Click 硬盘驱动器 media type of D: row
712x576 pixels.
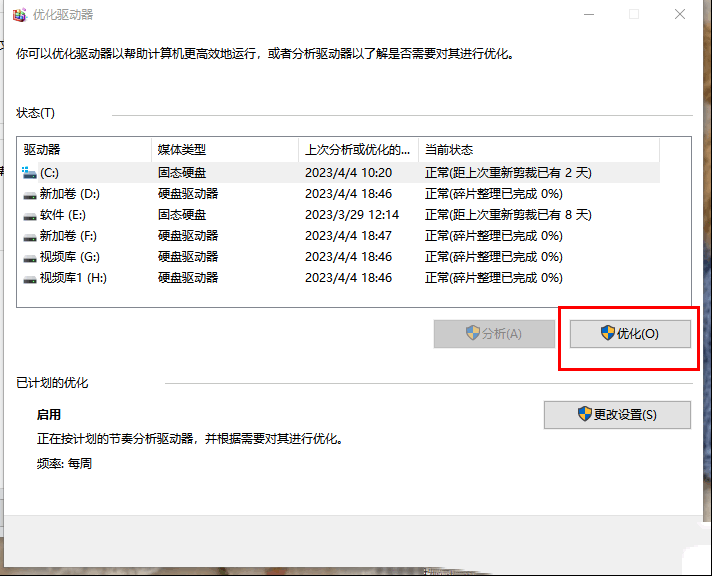[x=188, y=194]
